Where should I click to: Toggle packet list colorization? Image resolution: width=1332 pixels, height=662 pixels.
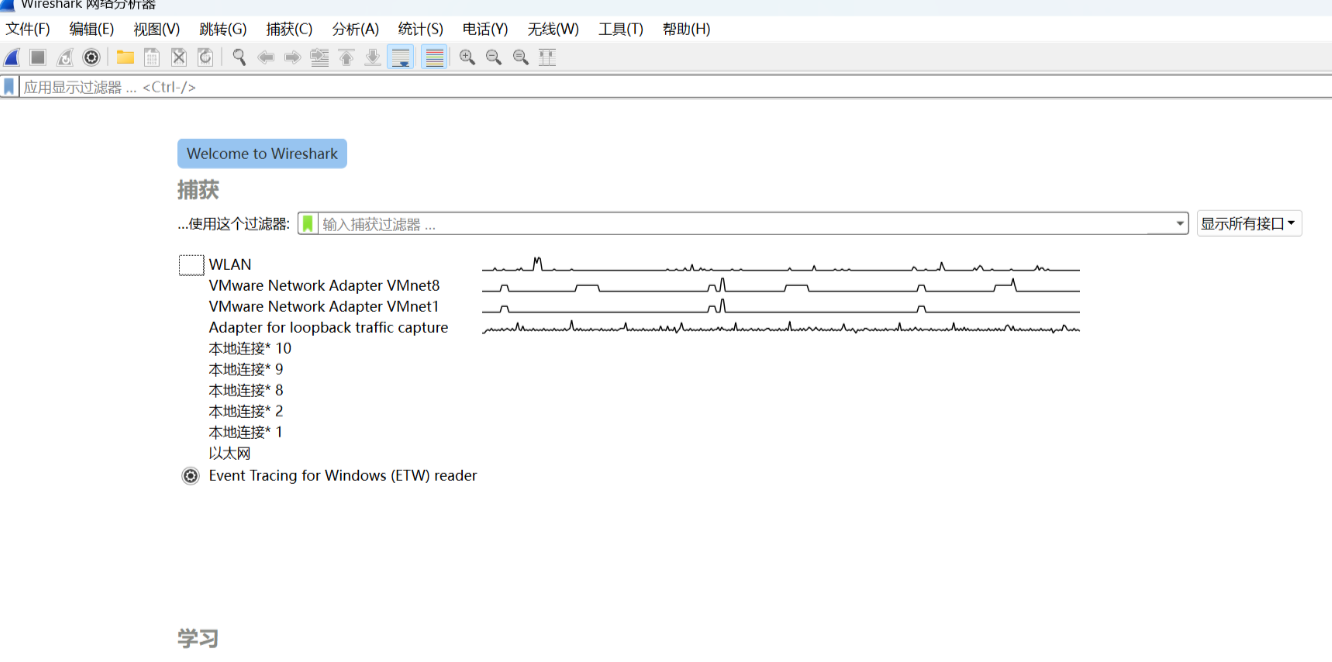point(434,57)
